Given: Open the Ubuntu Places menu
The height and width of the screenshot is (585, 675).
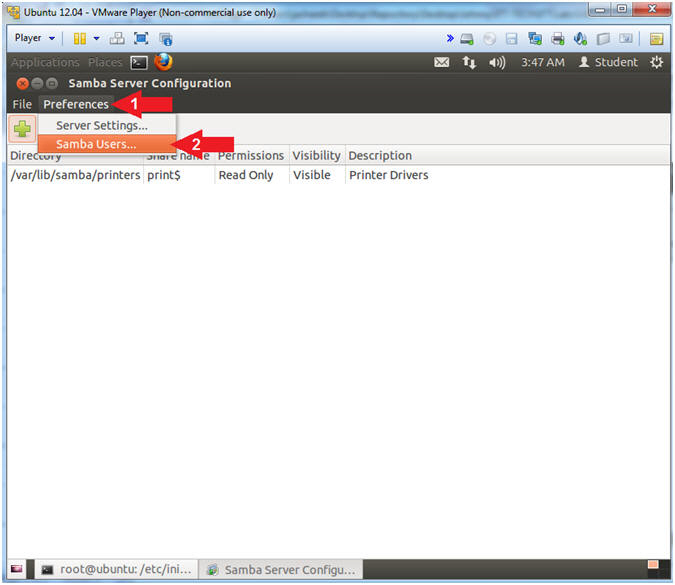Looking at the screenshot, I should click(105, 62).
